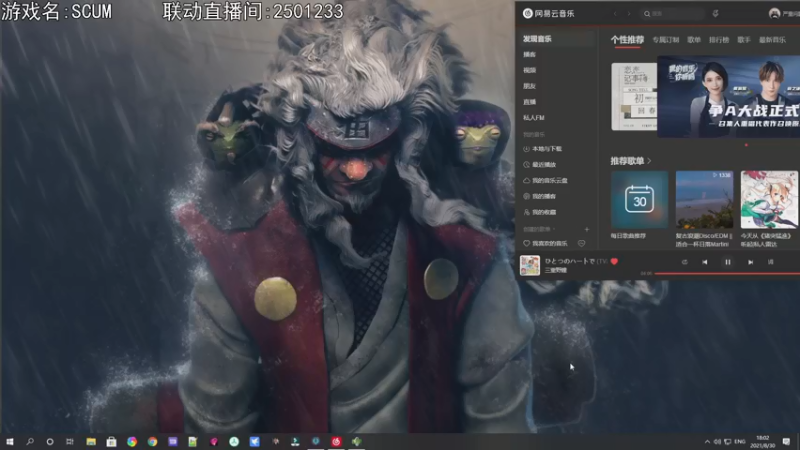
Task: Switch to 歌手 tab
Action: tap(744, 40)
